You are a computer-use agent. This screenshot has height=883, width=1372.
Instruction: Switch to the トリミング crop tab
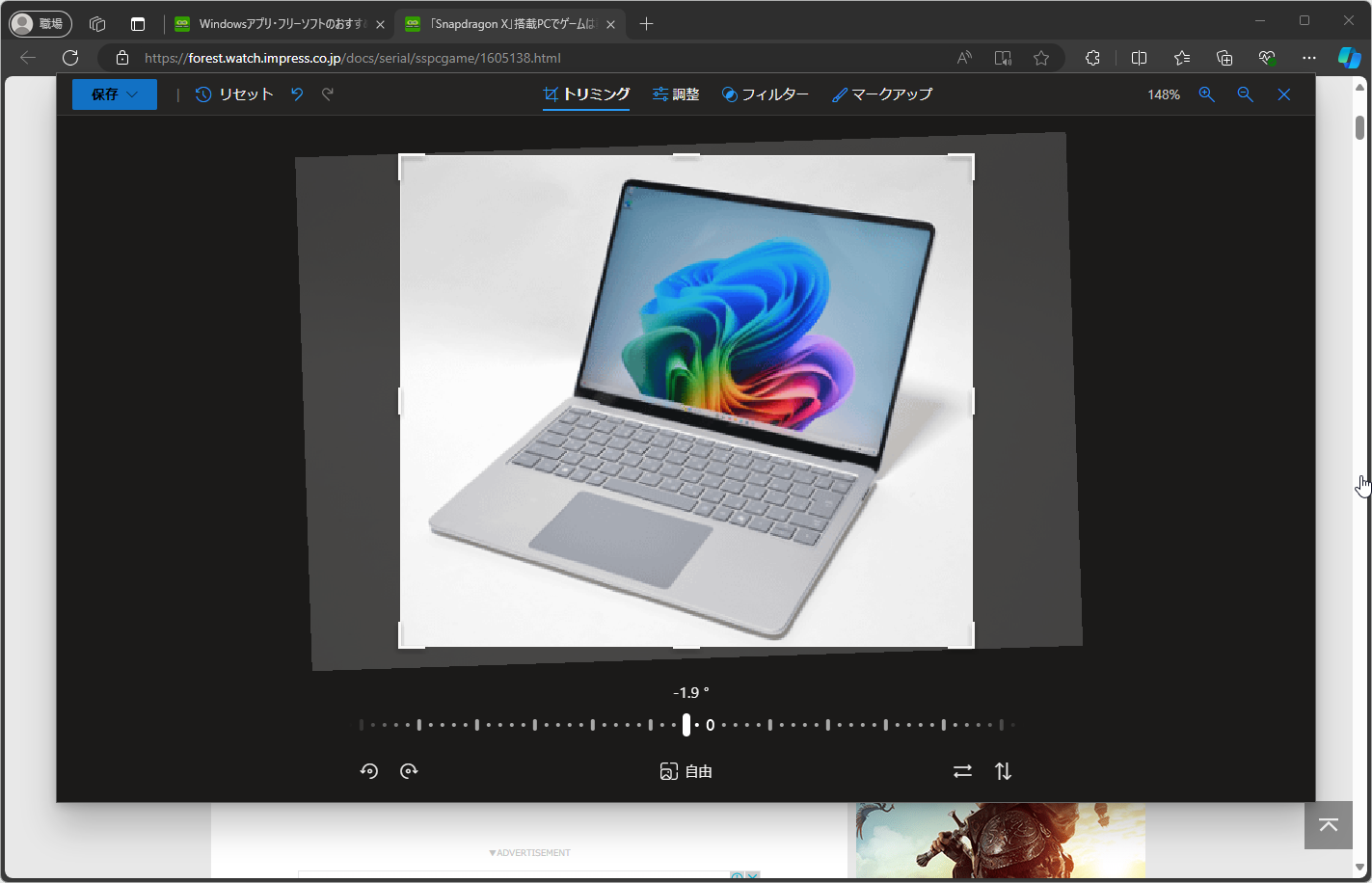point(586,94)
